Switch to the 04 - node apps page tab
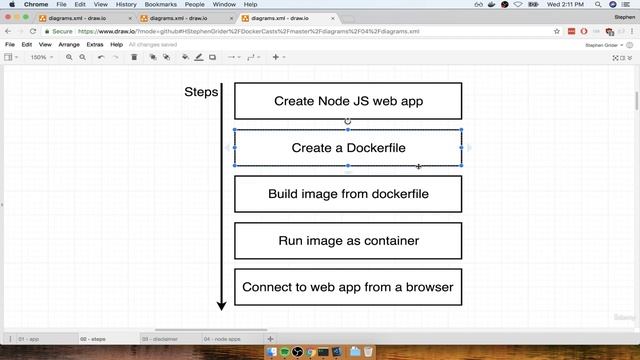Screen dimensions: 640x360 tap(233, 339)
